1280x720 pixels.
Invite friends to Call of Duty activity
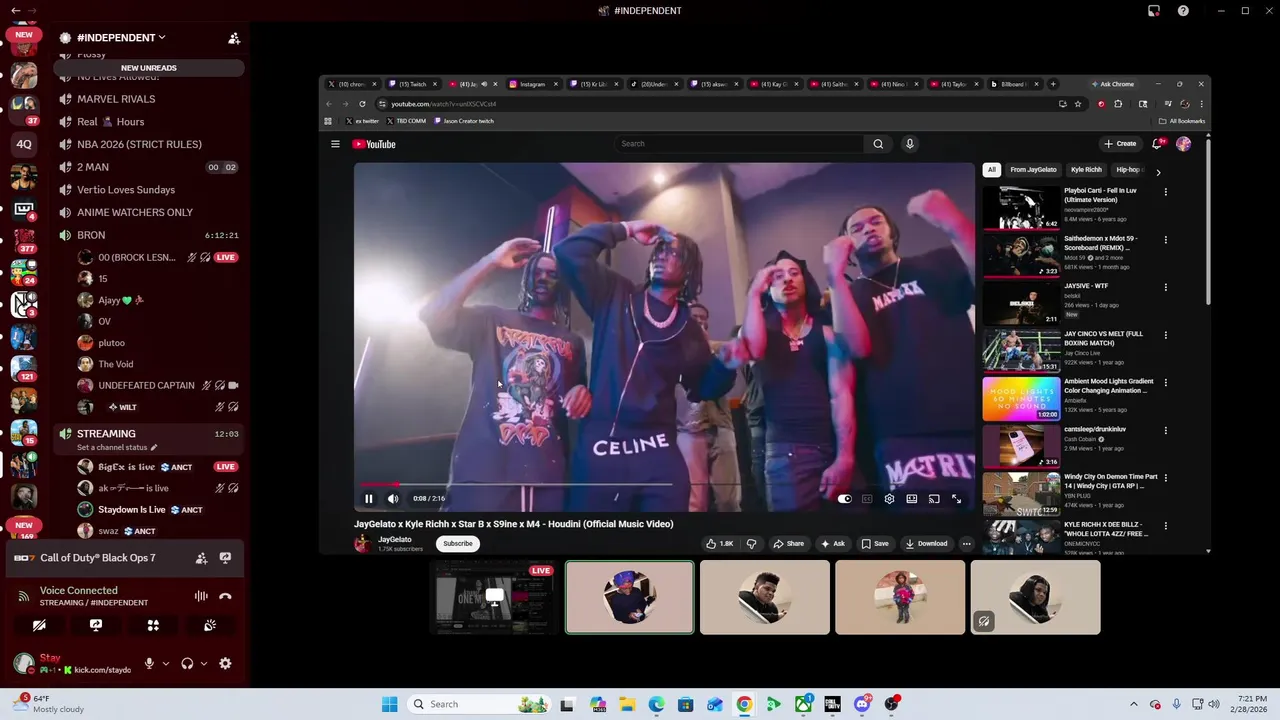[201, 558]
